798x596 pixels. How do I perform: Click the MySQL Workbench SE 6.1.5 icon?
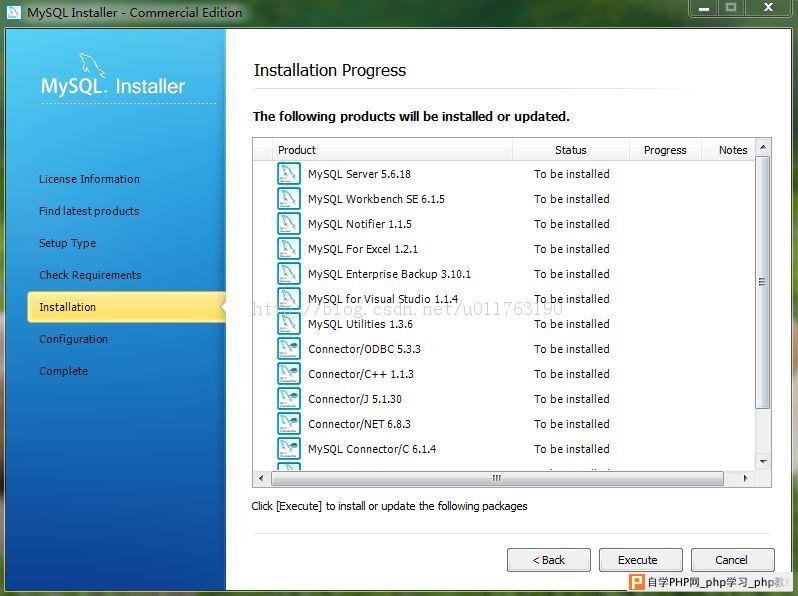[x=289, y=198]
